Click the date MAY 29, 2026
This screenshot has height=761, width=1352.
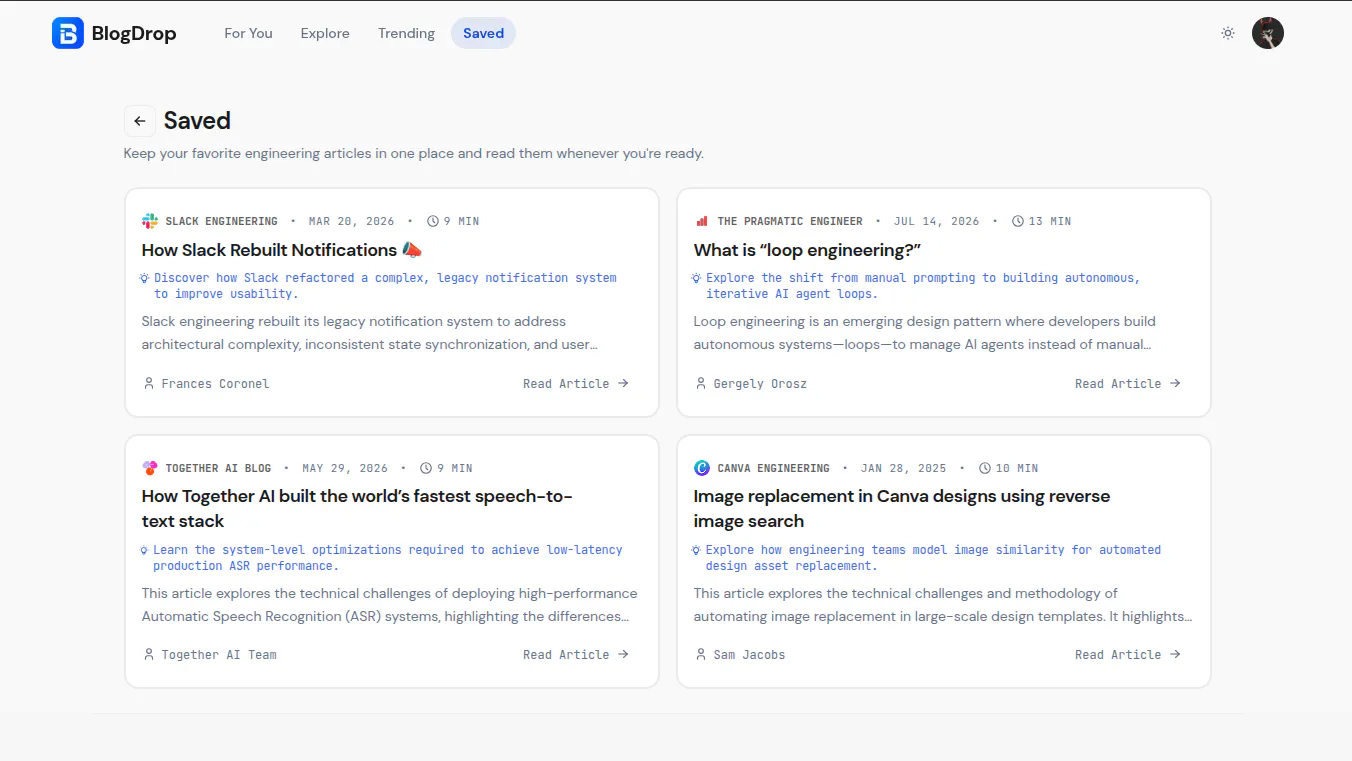point(345,468)
